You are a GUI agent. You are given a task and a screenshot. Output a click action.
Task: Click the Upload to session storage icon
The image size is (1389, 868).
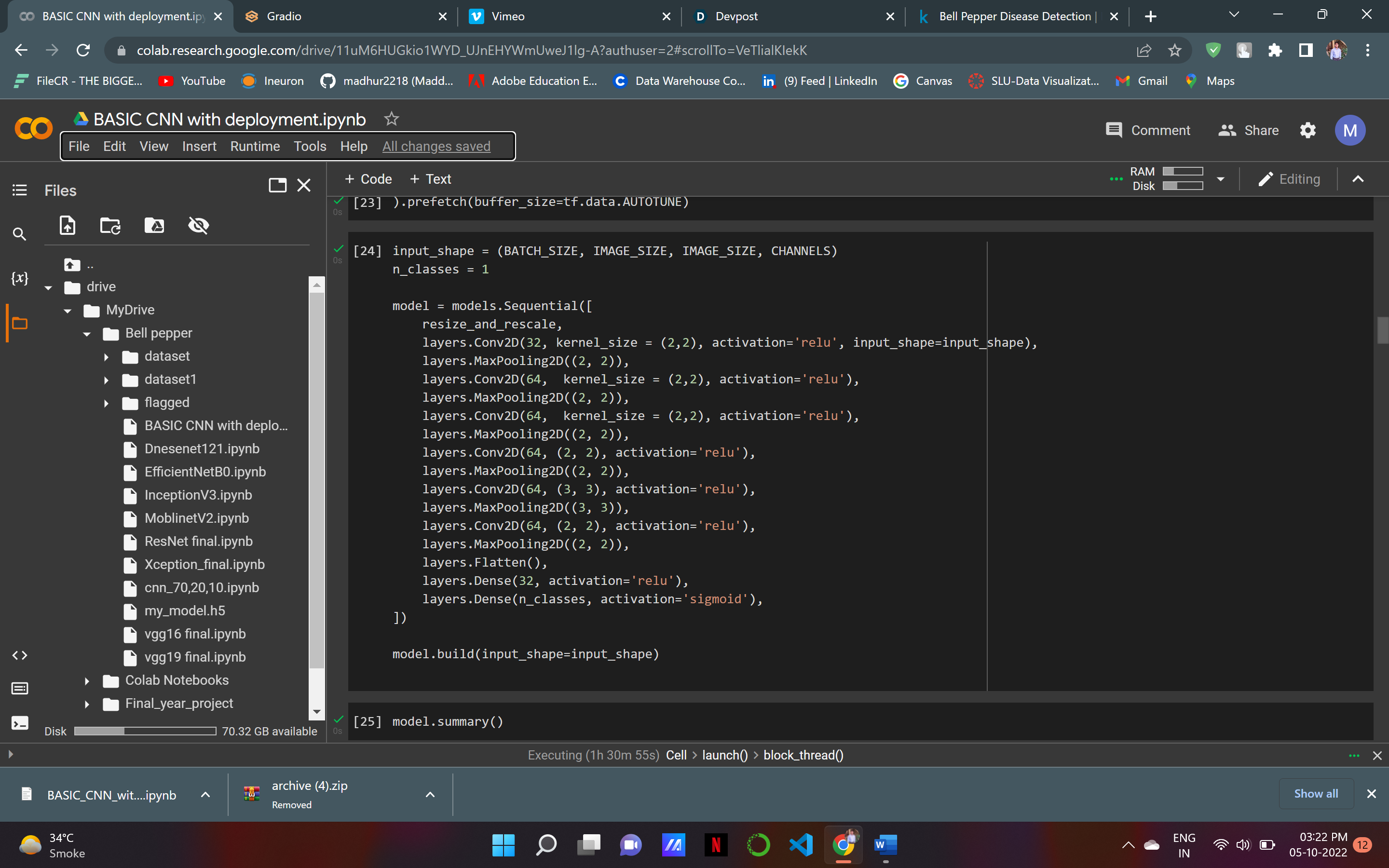click(x=68, y=226)
